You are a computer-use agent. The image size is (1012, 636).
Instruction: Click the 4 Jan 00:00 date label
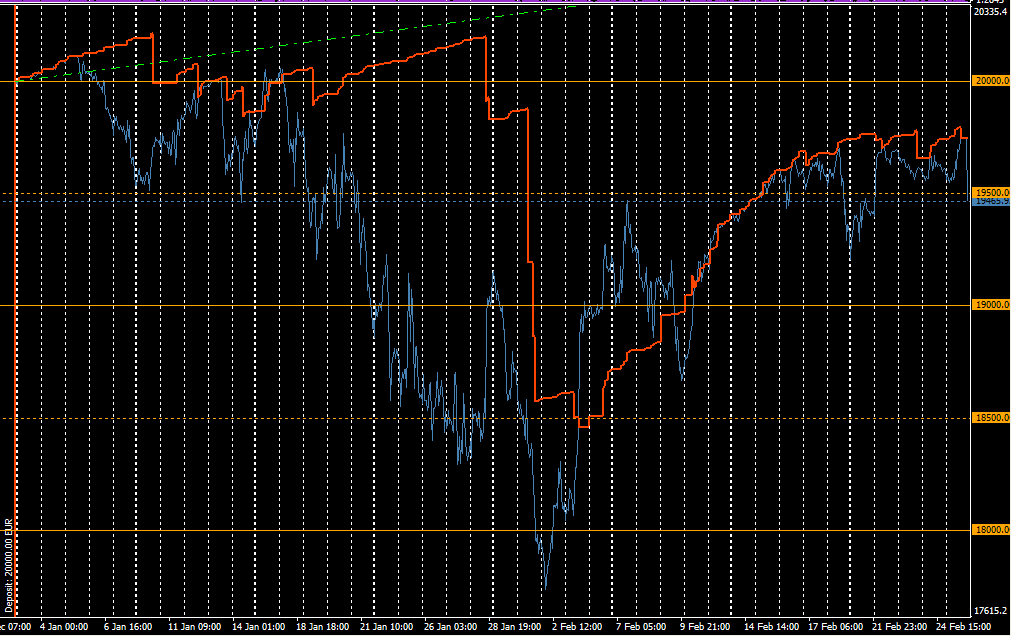[x=64, y=626]
